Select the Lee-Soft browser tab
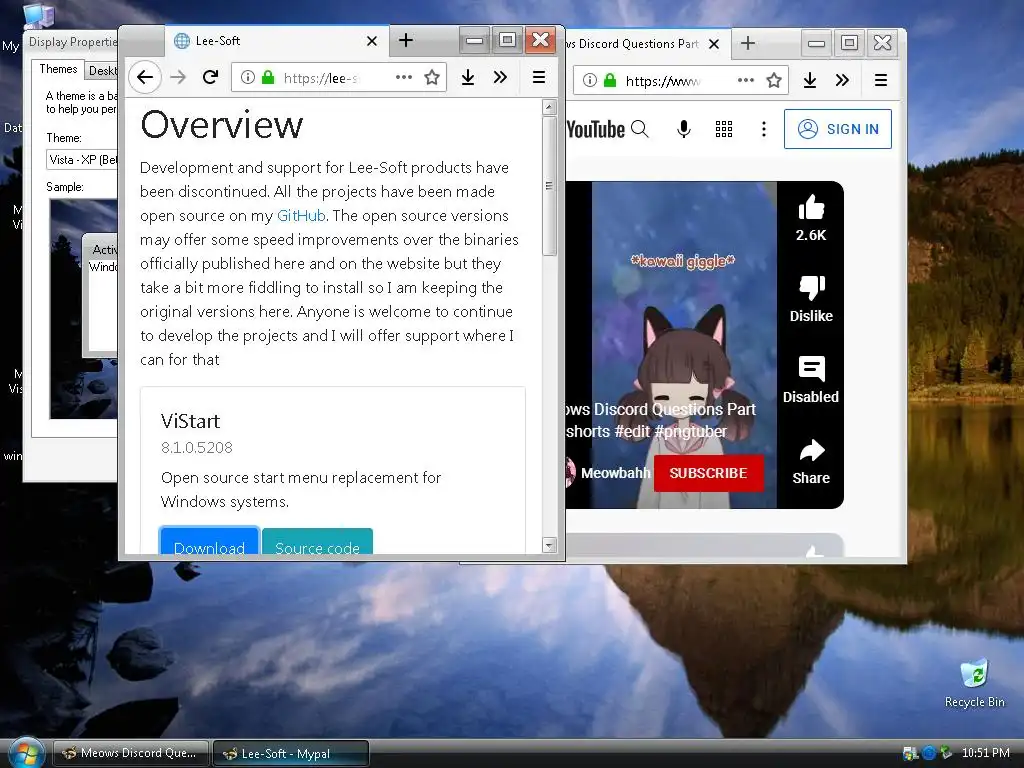The image size is (1024, 768). coord(276,41)
